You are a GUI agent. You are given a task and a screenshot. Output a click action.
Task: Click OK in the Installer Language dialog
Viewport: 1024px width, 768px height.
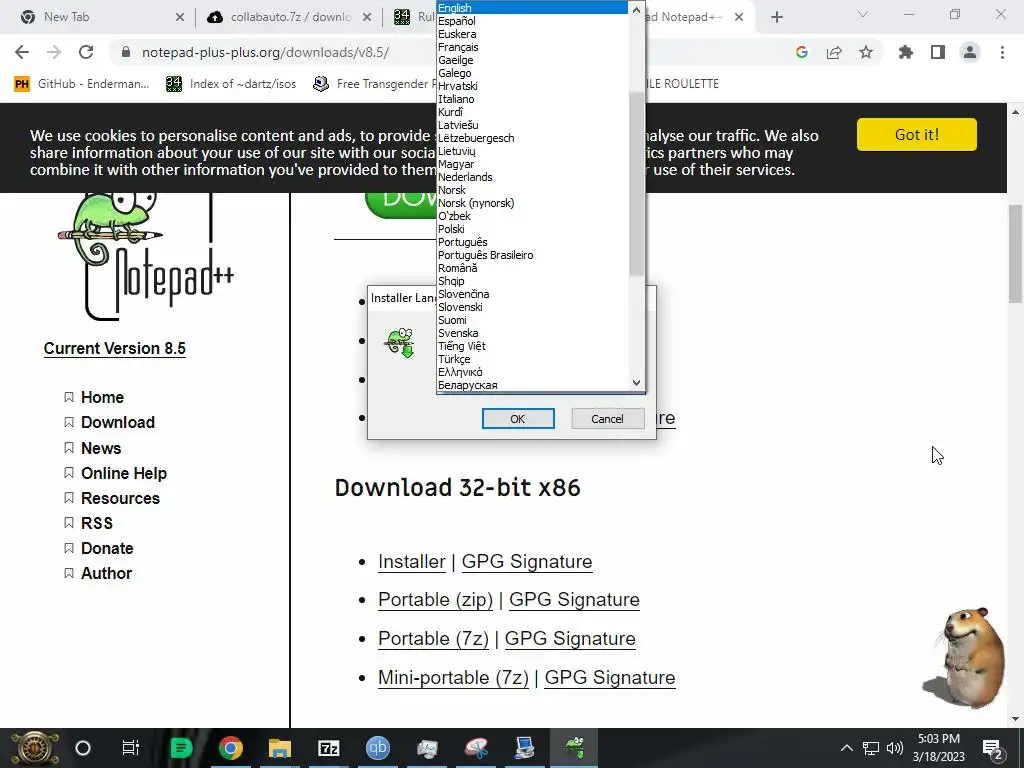click(518, 419)
